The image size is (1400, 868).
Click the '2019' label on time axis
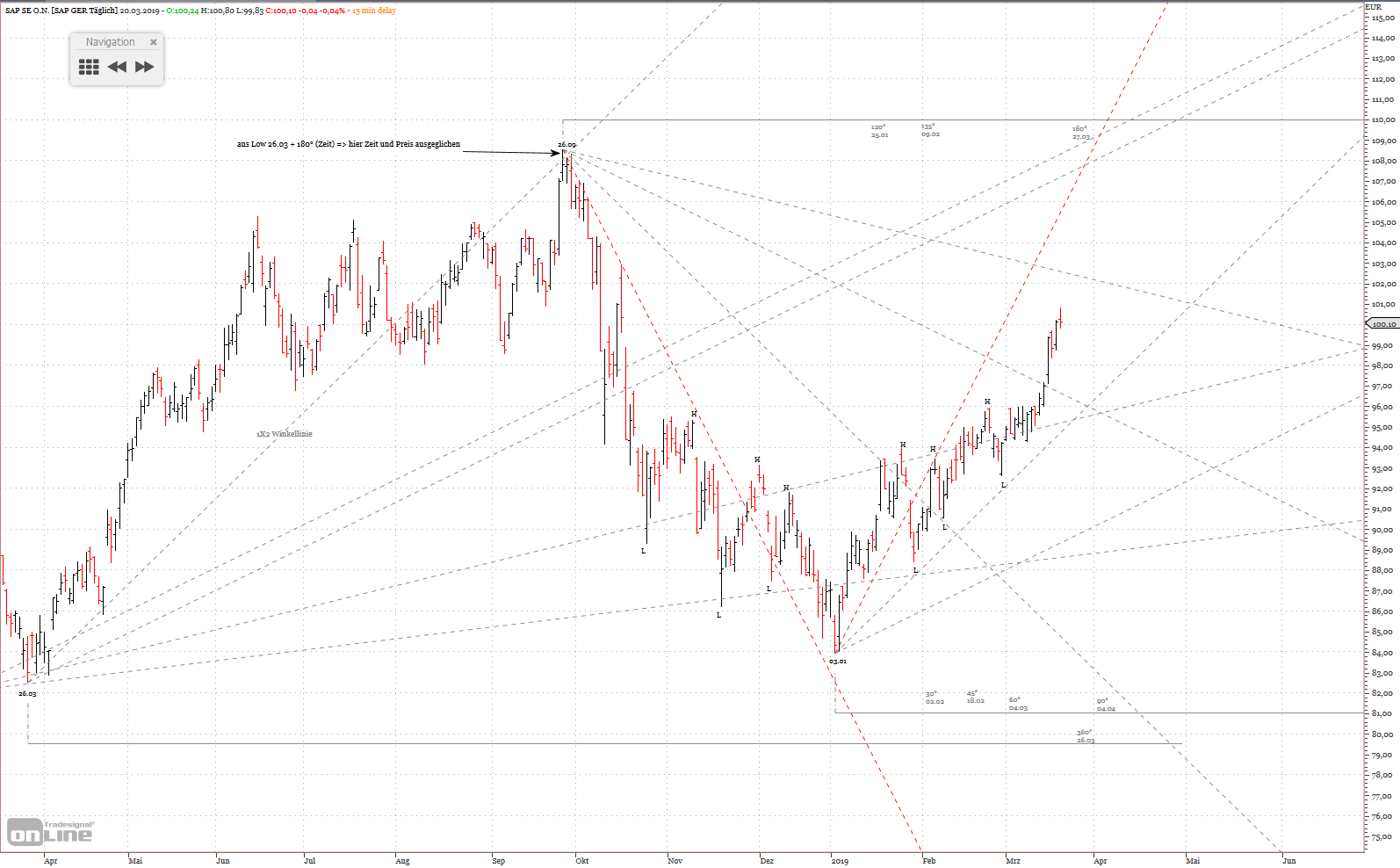[840, 861]
